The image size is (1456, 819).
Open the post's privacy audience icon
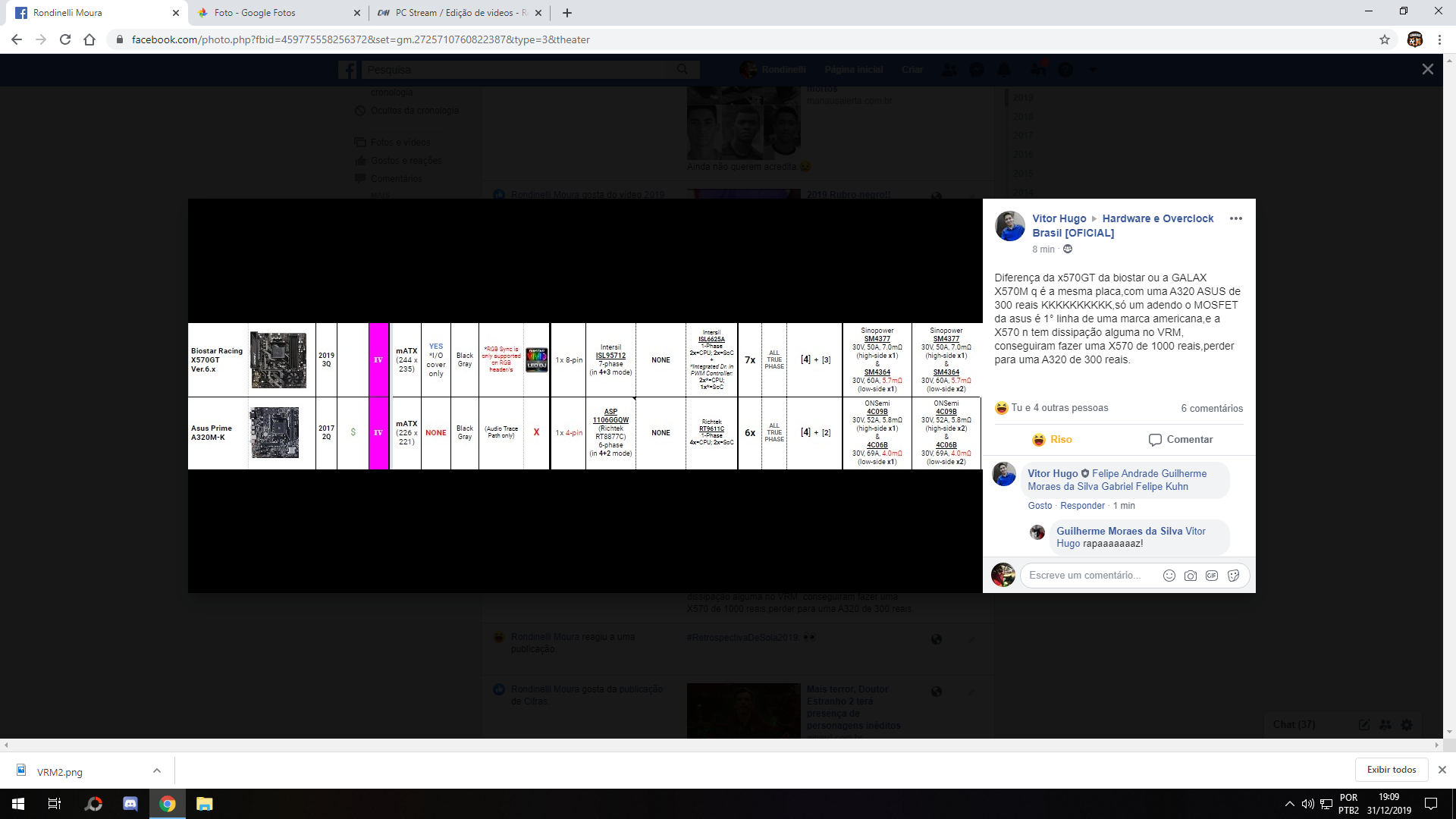pos(1068,249)
